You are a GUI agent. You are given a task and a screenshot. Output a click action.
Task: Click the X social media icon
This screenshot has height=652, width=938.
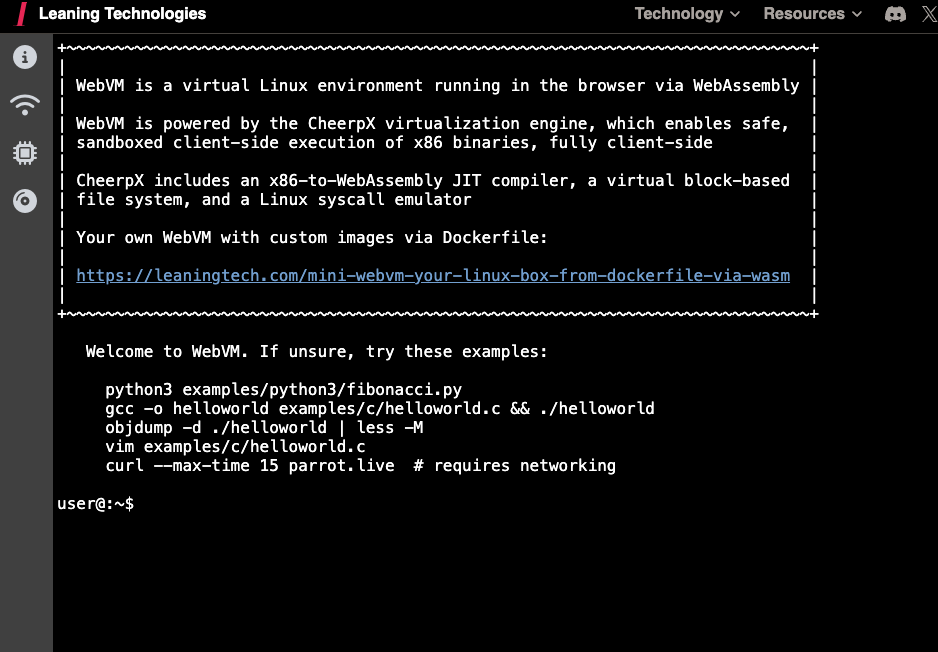tap(929, 14)
